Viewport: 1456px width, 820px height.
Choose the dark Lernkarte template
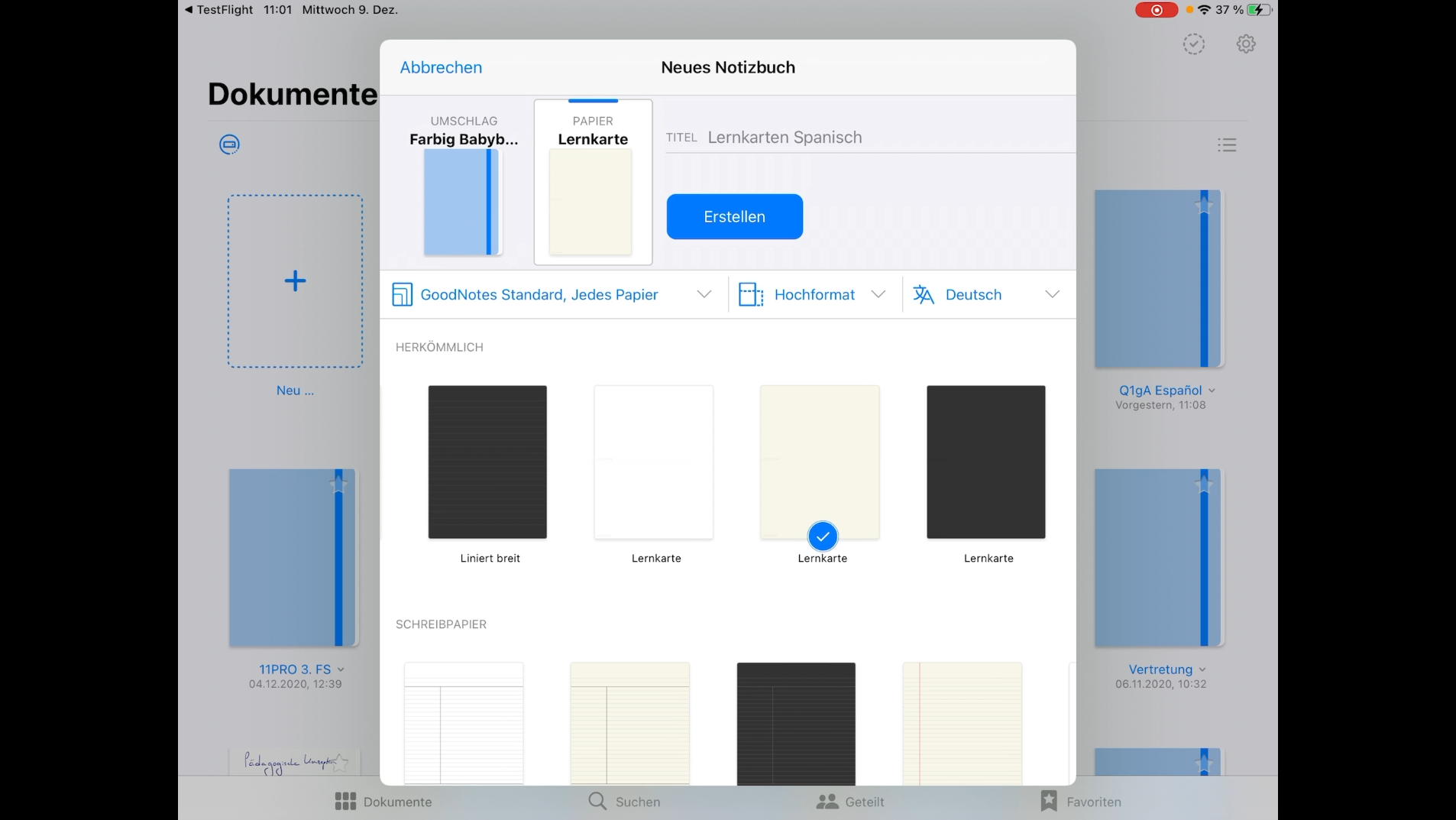986,462
